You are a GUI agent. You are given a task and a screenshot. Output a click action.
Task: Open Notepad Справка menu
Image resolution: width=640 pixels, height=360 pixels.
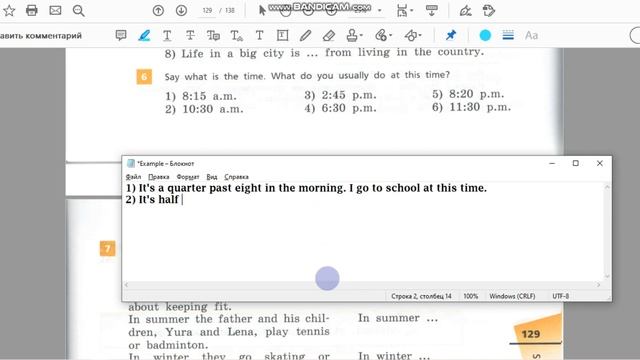pos(236,177)
